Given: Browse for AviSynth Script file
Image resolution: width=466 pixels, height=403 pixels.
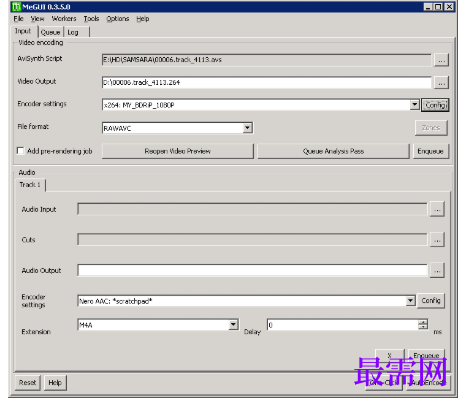Looking at the screenshot, I should point(441,60).
